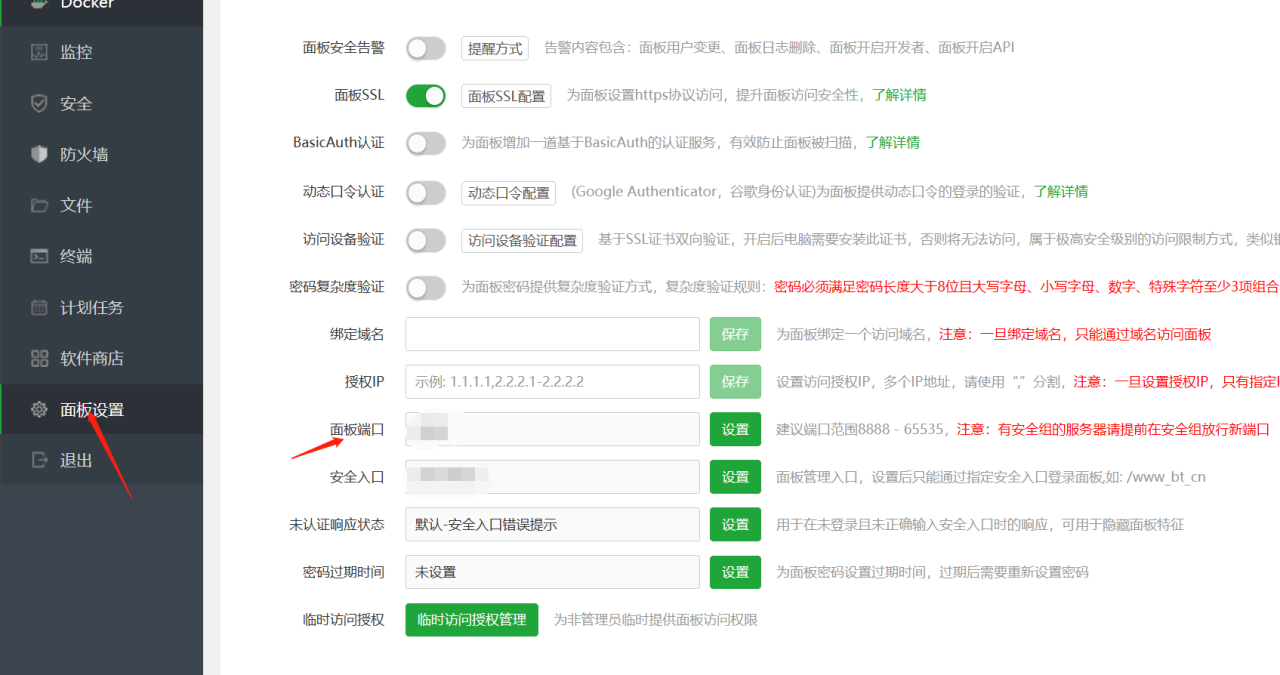Screen dimensions: 1280x675
Task: Save the 绑定域名 setting
Action: coord(735,334)
